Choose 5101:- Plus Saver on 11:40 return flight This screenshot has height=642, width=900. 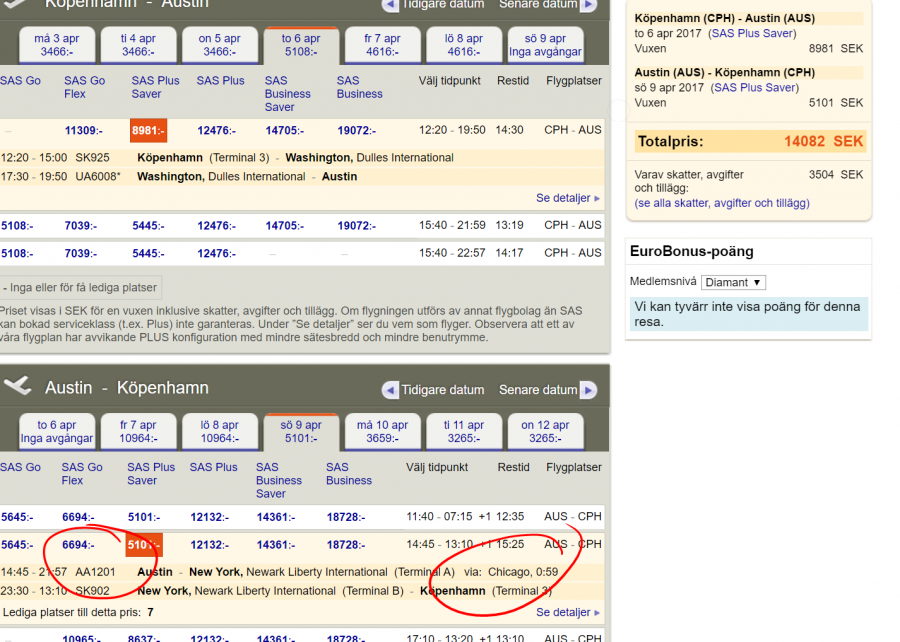144,518
